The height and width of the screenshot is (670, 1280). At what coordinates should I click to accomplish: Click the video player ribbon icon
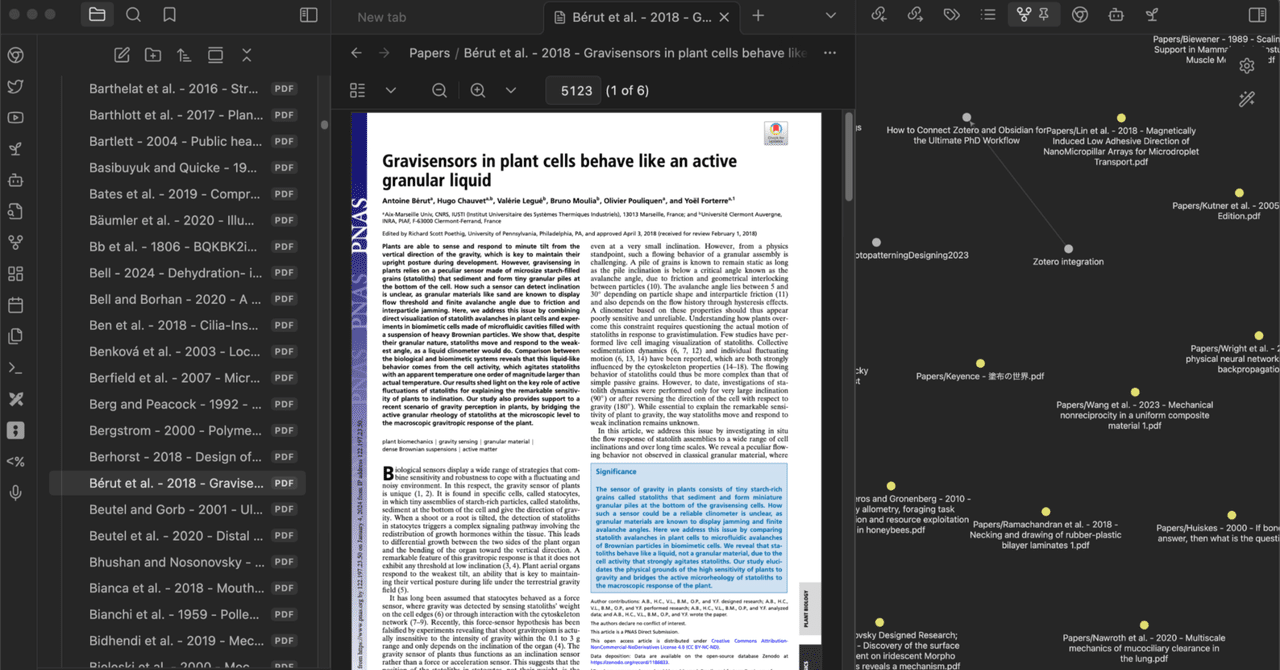(15, 117)
